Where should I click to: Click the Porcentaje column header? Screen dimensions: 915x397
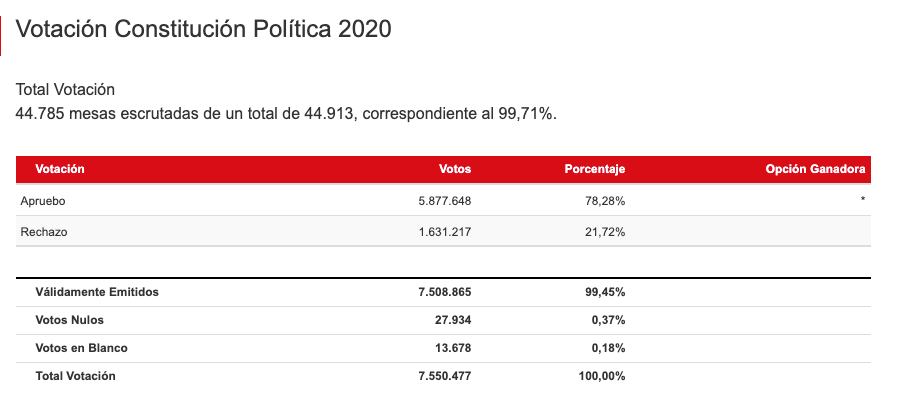pyautogui.click(x=595, y=169)
